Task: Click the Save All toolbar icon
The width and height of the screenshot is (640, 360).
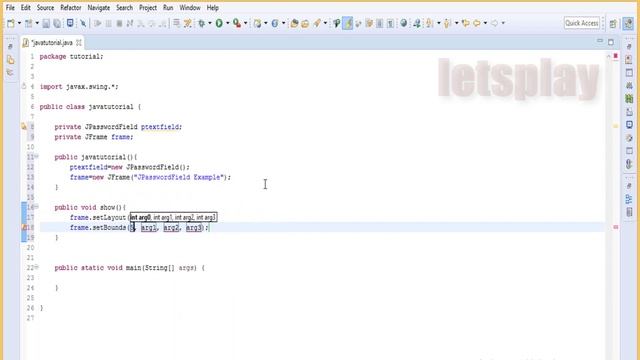Action: pyautogui.click(x=57, y=24)
